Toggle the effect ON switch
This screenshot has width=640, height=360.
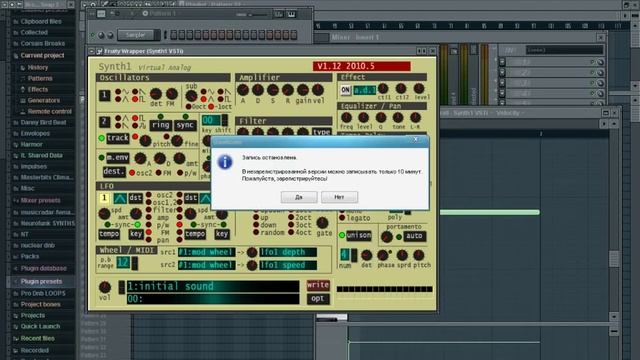click(345, 90)
